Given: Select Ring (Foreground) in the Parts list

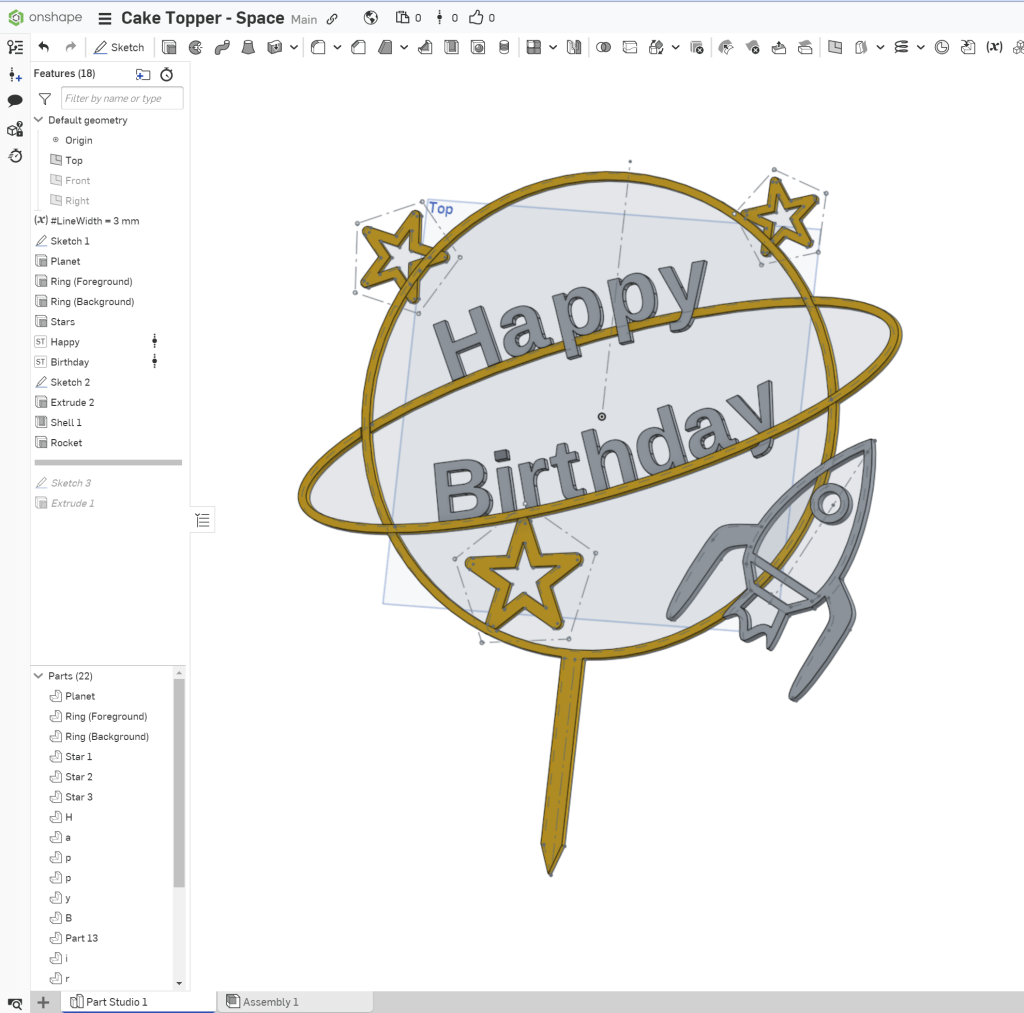Looking at the screenshot, I should pos(105,716).
